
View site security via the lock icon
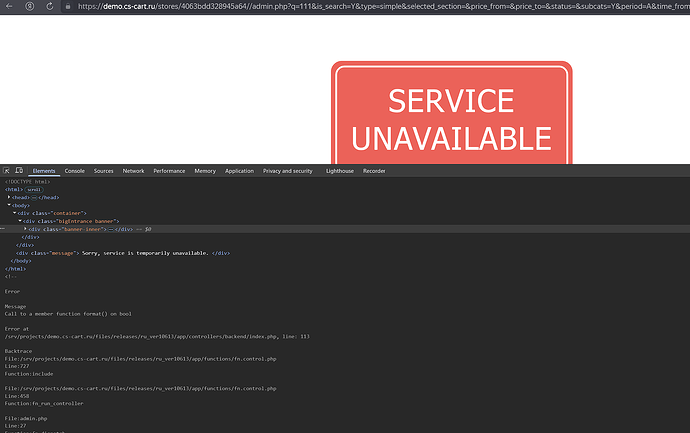68,6
